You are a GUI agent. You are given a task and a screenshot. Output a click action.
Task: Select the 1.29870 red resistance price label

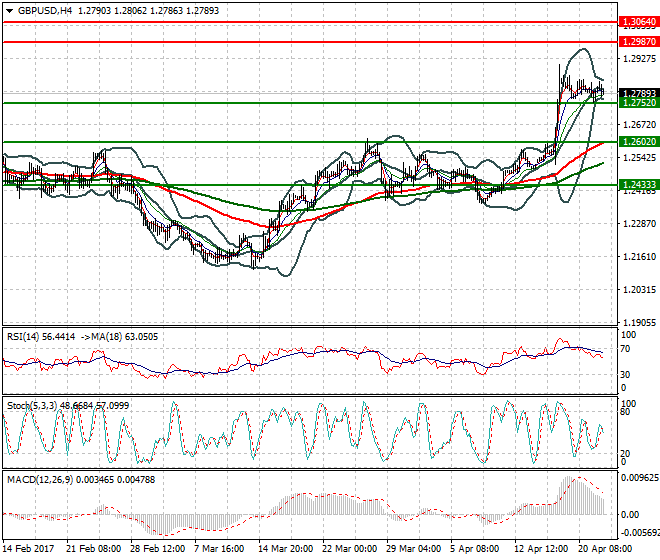[x=639, y=42]
